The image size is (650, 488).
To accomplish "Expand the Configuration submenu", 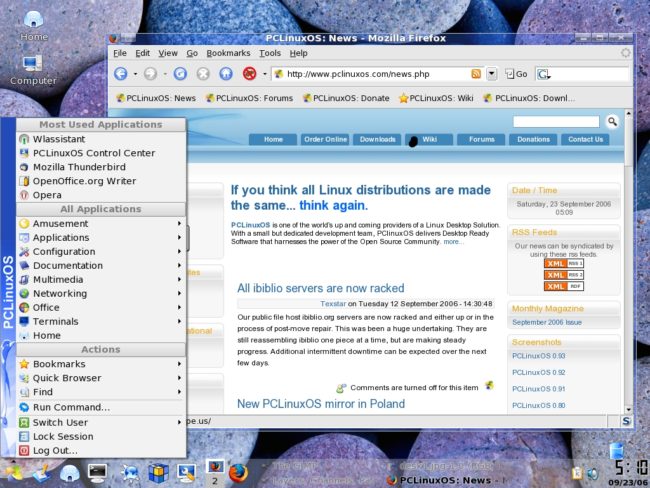I will click(101, 252).
